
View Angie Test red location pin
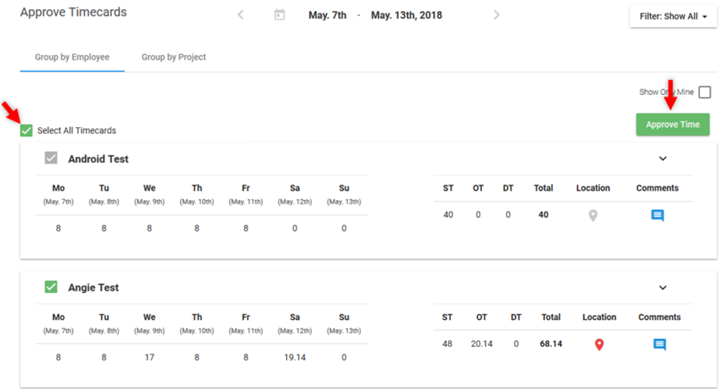pos(599,344)
